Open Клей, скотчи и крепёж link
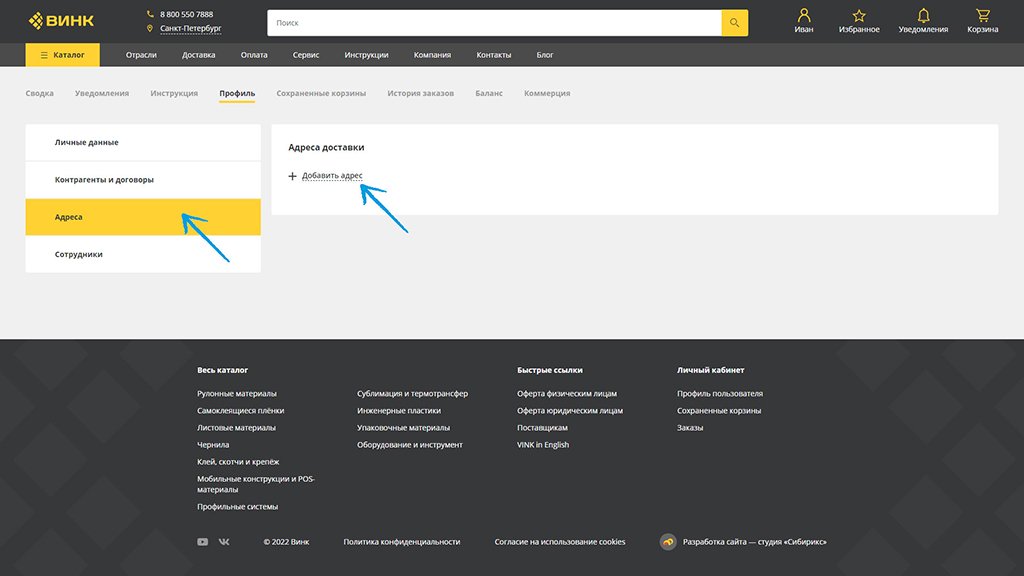The height and width of the screenshot is (576, 1024). pos(238,461)
